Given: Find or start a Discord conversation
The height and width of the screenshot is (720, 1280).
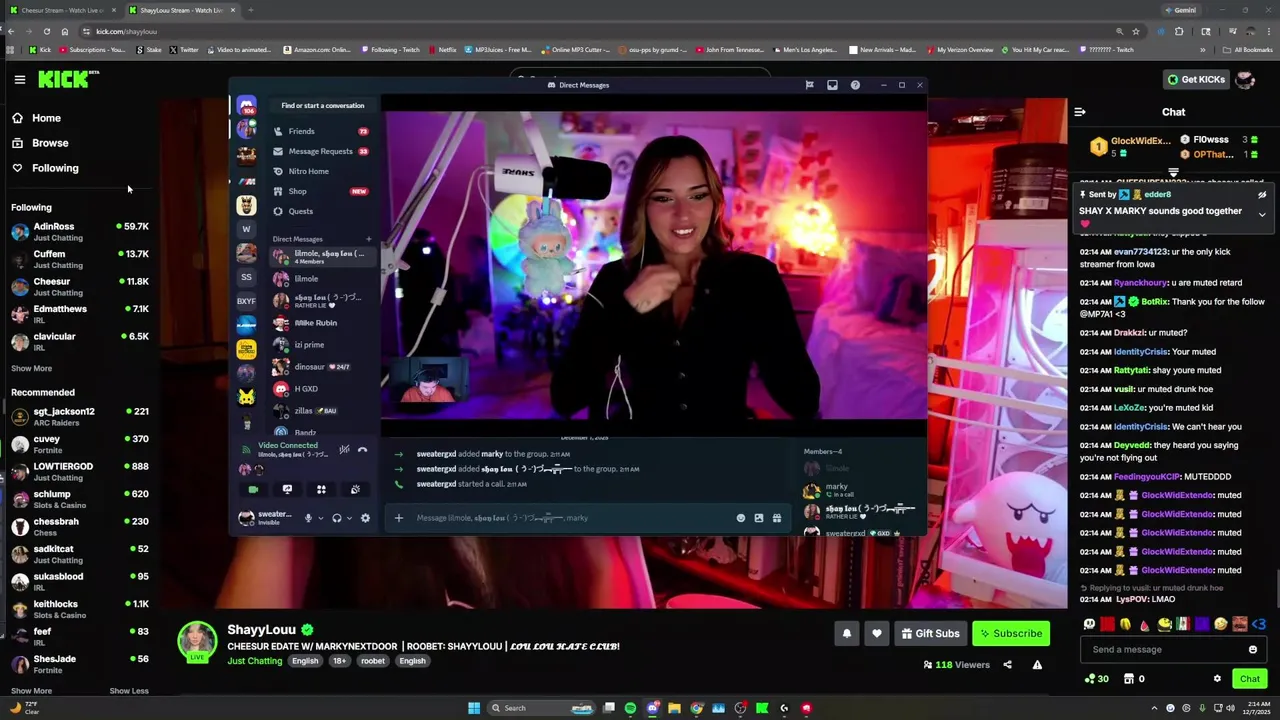Looking at the screenshot, I should coord(322,105).
